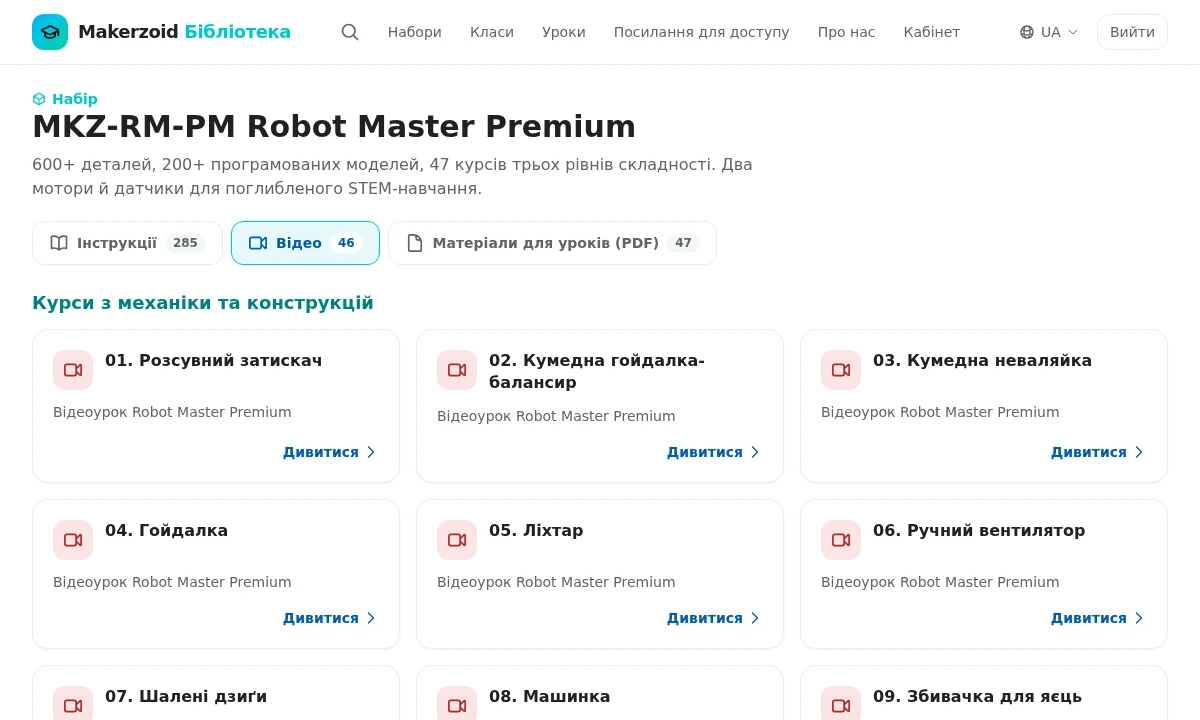Click the cube icon next to Набір

click(x=39, y=99)
